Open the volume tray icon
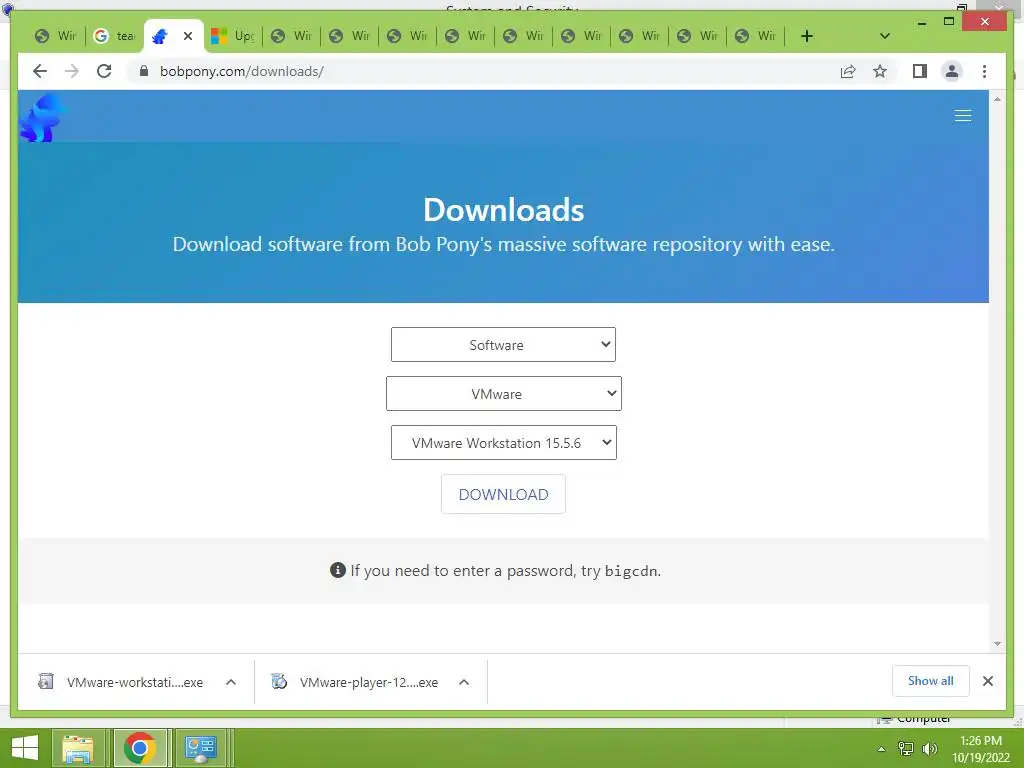This screenshot has height=768, width=1024. (929, 749)
